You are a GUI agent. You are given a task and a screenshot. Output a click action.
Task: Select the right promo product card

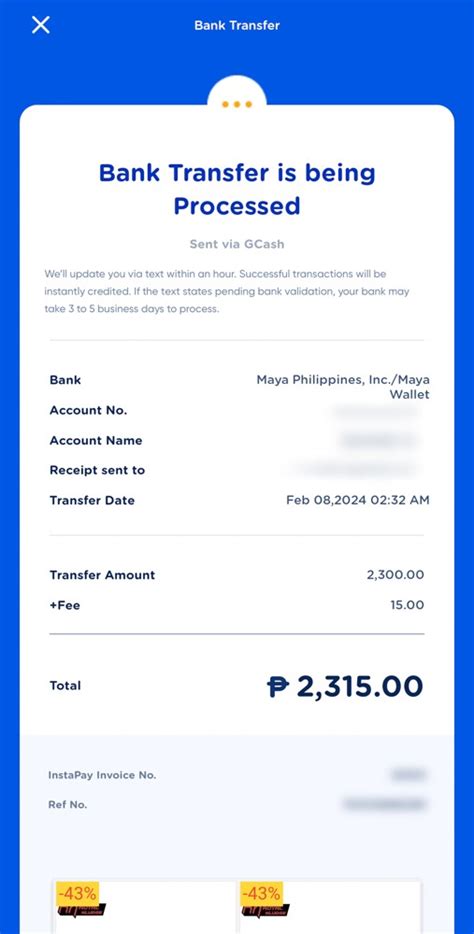[330, 907]
